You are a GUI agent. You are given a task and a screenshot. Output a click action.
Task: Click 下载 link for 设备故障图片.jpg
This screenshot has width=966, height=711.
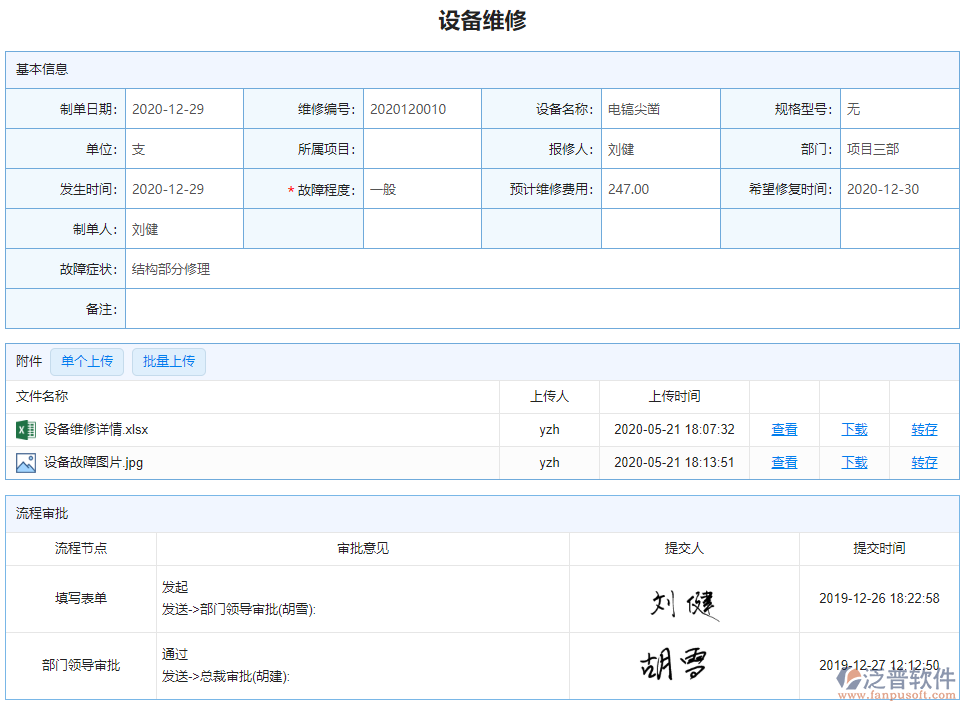[x=854, y=462]
